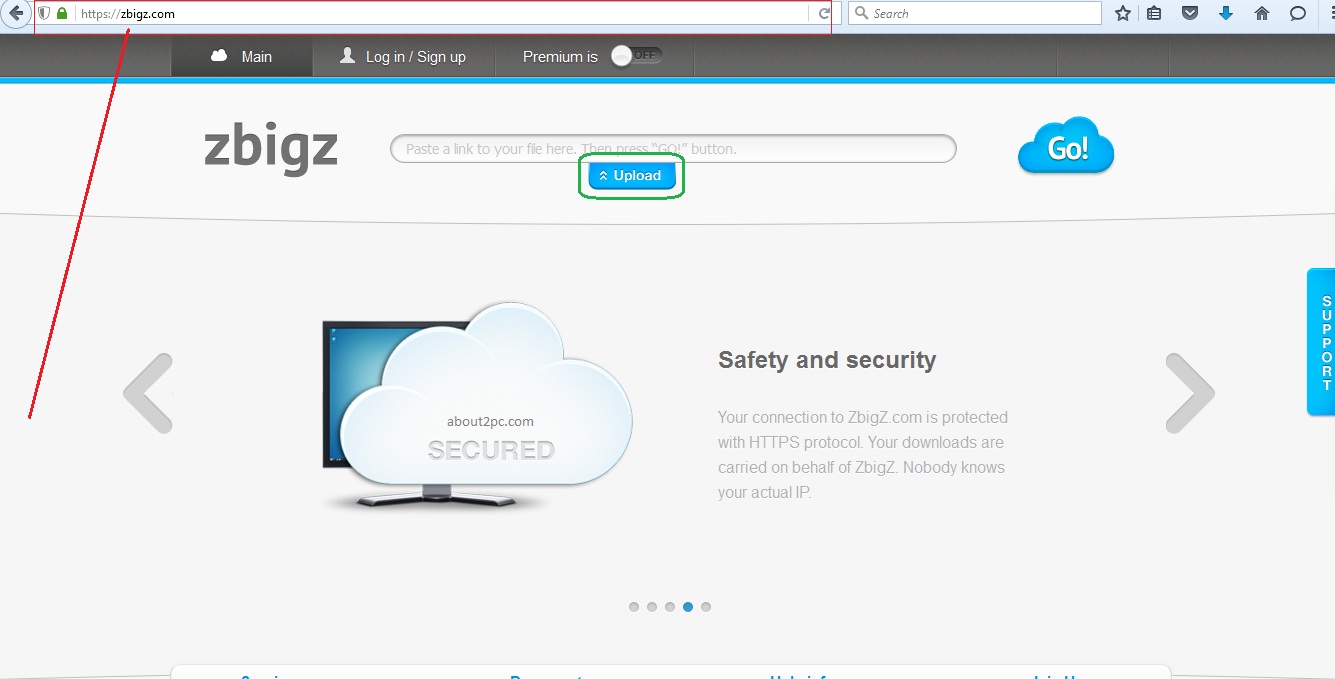Click the Premium is label

pyautogui.click(x=560, y=57)
